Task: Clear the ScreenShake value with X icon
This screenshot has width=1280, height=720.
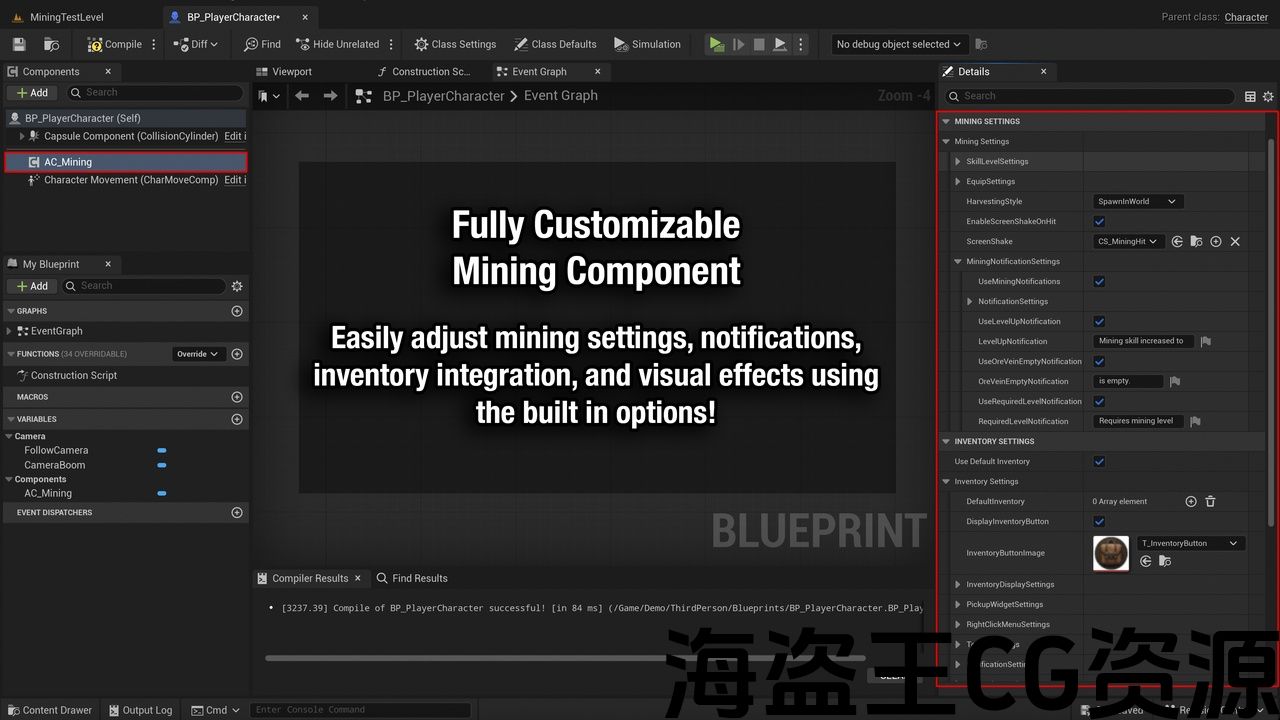Action: [1235, 242]
